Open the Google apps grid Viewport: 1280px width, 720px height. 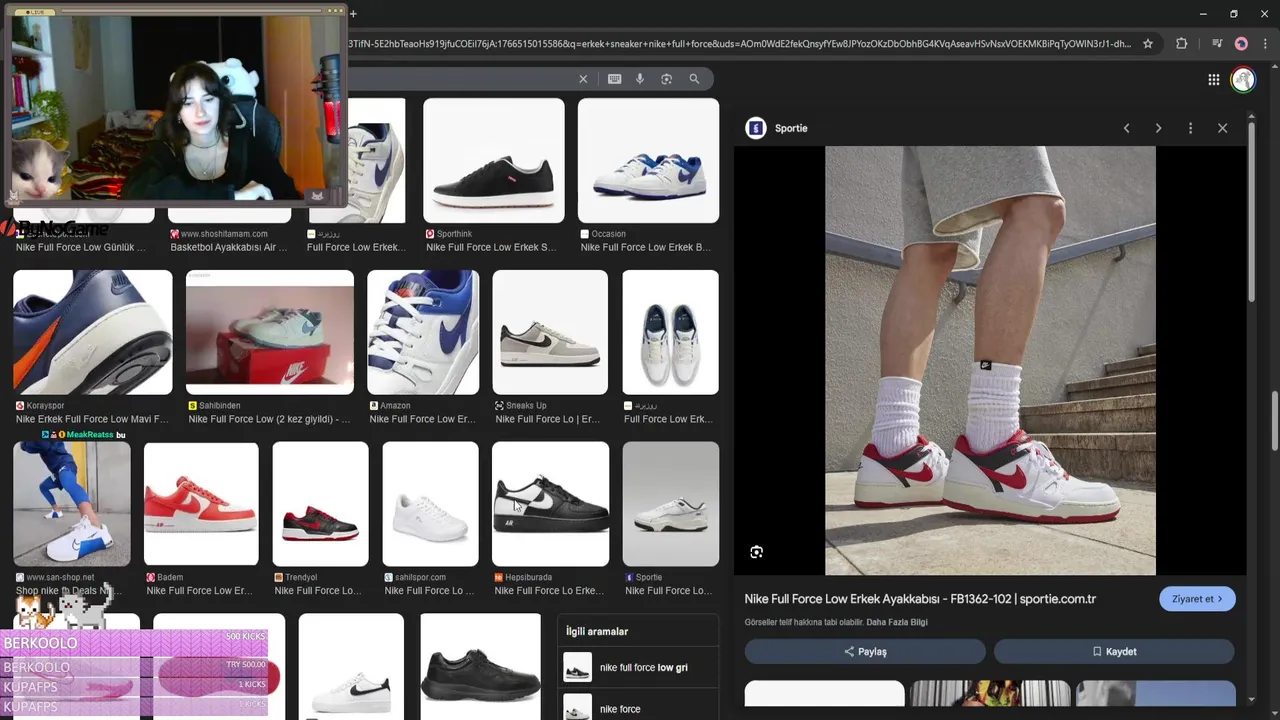click(1213, 80)
